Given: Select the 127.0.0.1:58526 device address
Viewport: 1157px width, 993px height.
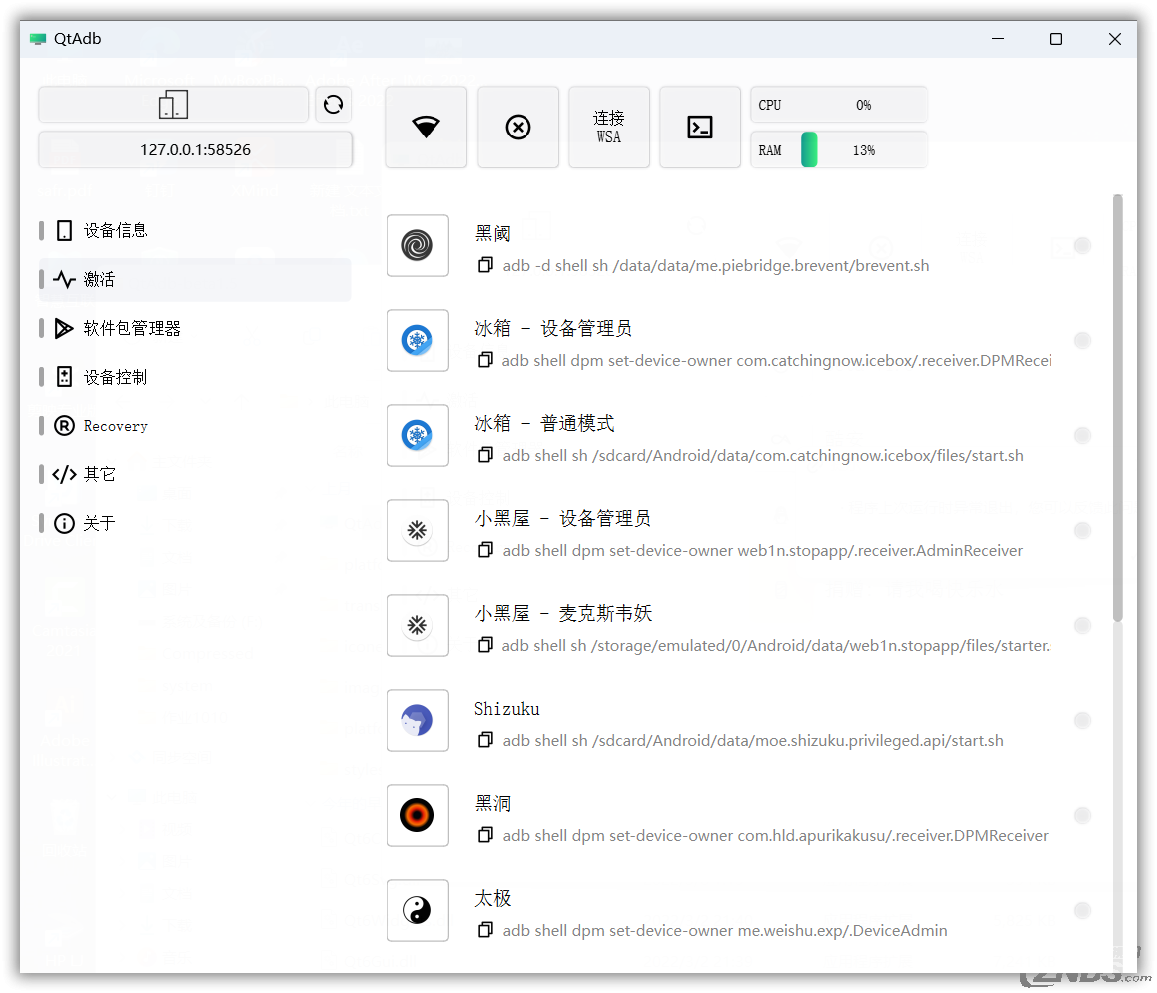Looking at the screenshot, I should (x=196, y=150).
